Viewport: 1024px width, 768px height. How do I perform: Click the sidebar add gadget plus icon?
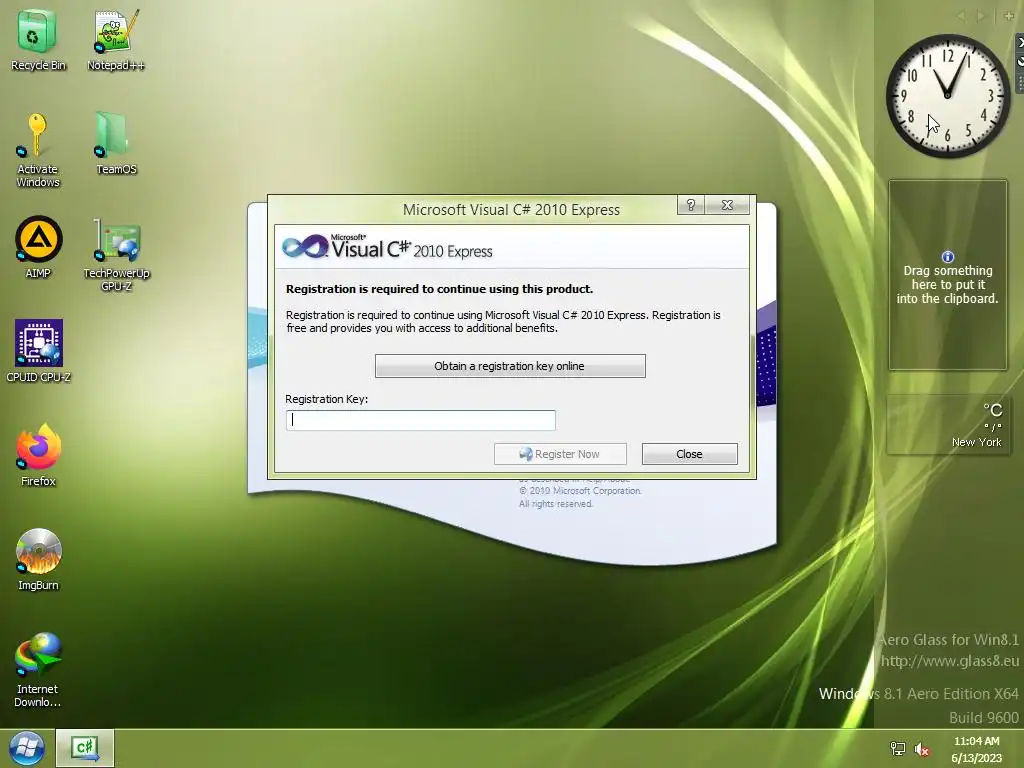[x=1008, y=16]
